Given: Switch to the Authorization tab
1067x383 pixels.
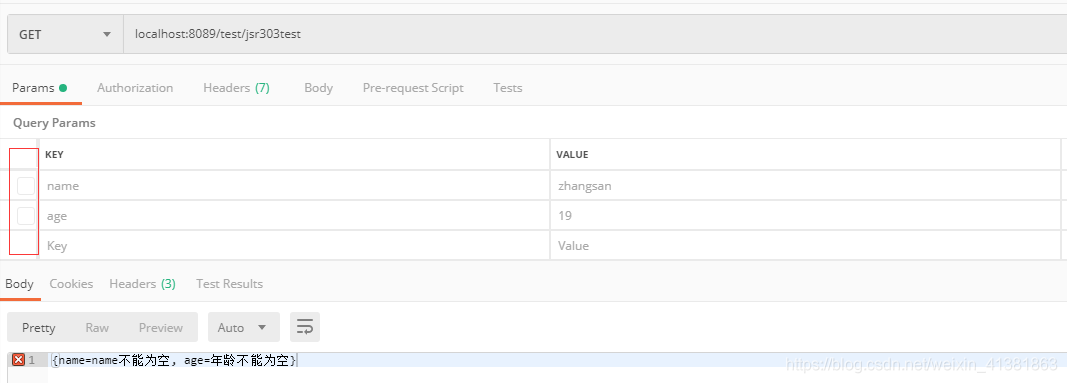Looking at the screenshot, I should 135,88.
